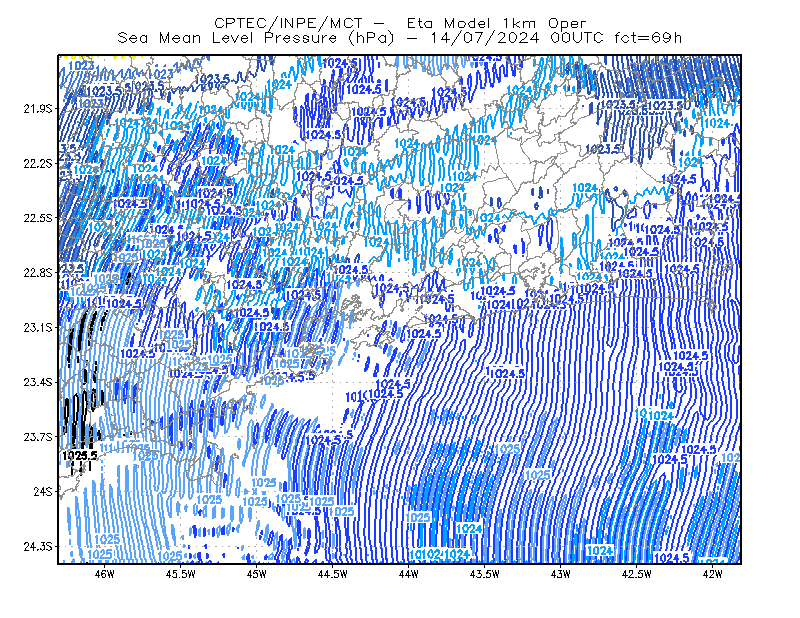This screenshot has height=618, width=800.
Task: Click latitude label 21.9S
Action: pyautogui.click(x=37, y=109)
